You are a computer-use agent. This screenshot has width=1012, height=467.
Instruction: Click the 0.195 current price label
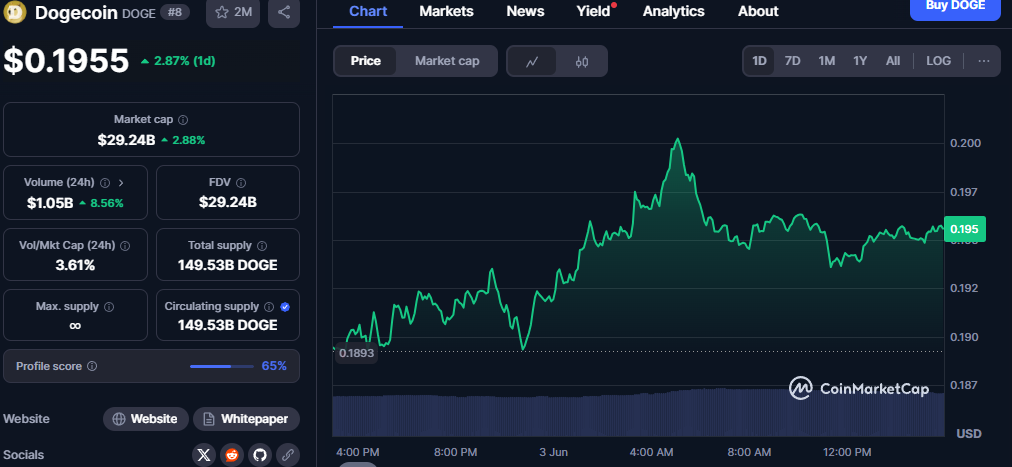pos(964,229)
